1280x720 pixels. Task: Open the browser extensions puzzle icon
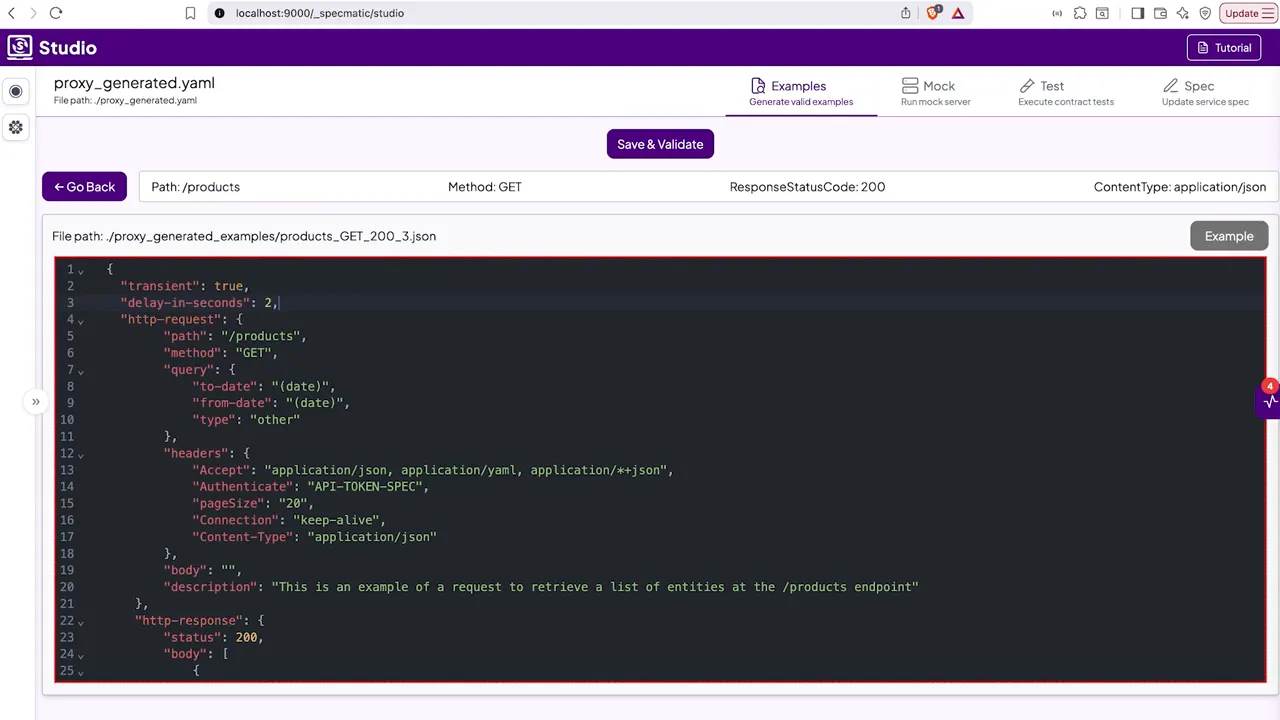(x=1080, y=13)
